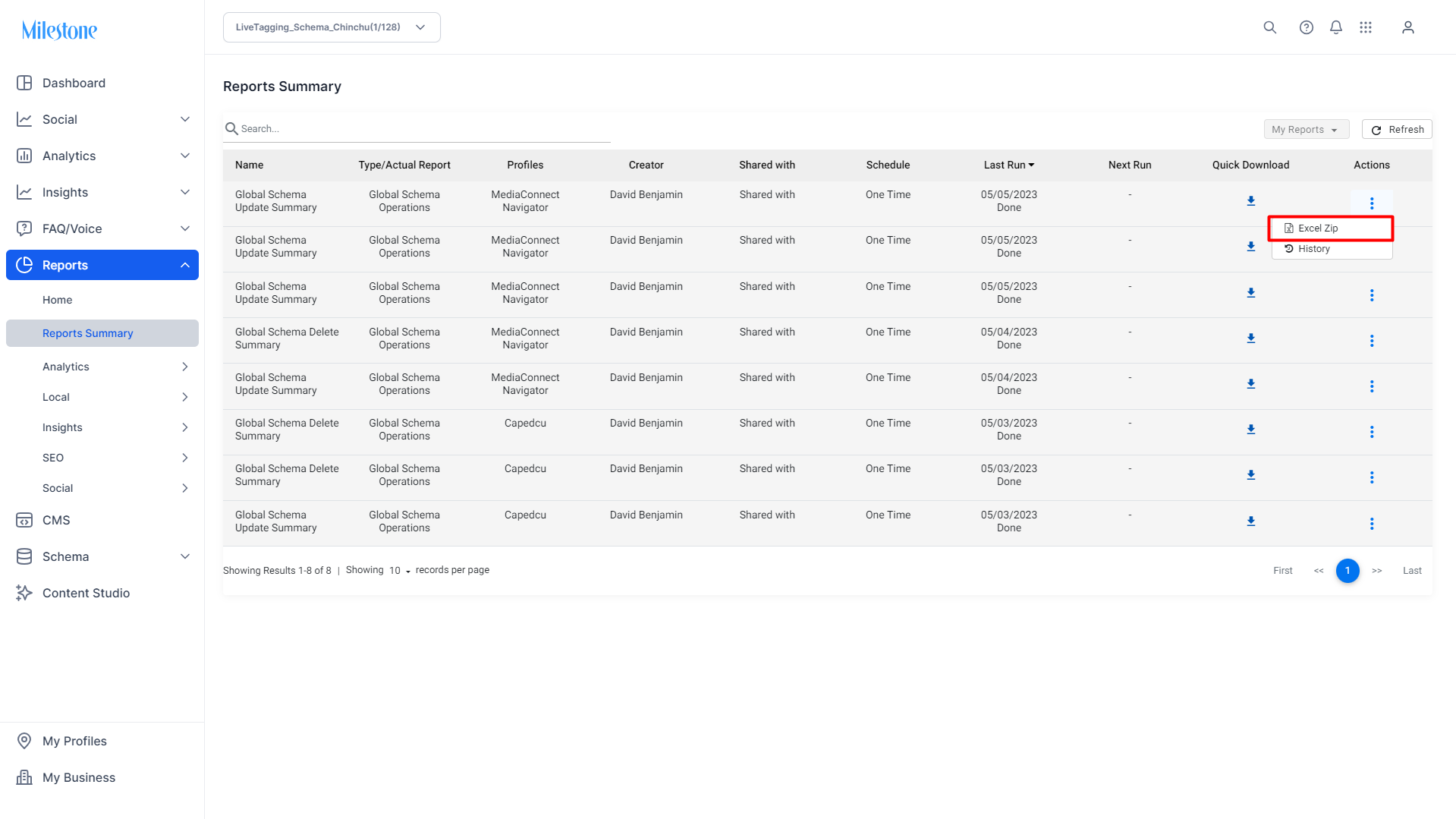Click the main sidebar Analytics bar-chart icon

click(x=24, y=156)
